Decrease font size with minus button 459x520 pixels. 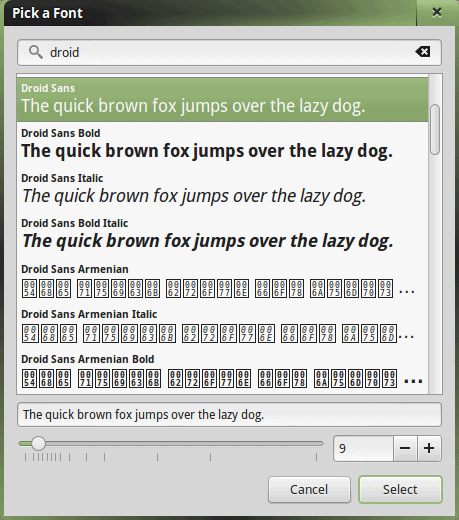(x=405, y=448)
